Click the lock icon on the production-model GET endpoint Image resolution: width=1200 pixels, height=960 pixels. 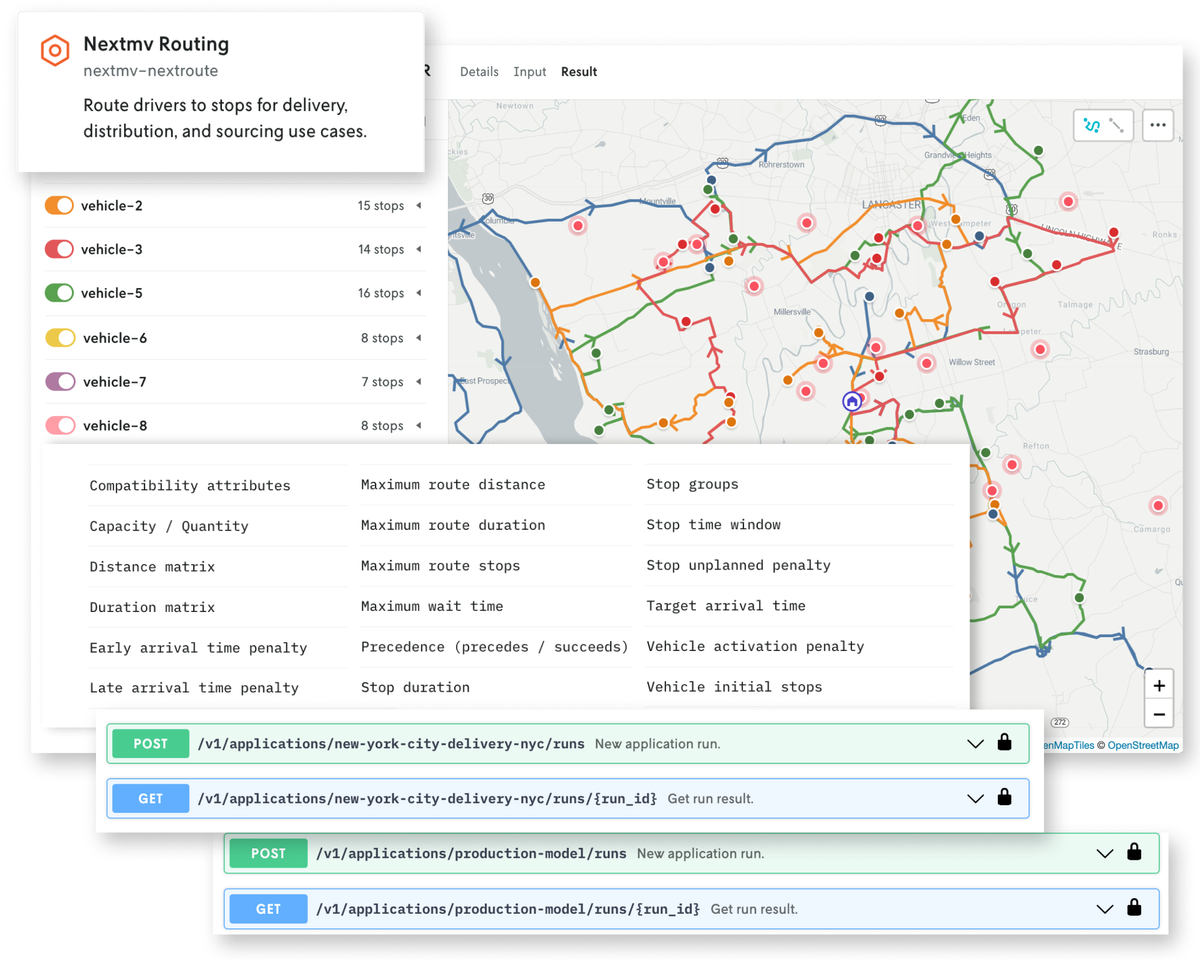point(1134,908)
